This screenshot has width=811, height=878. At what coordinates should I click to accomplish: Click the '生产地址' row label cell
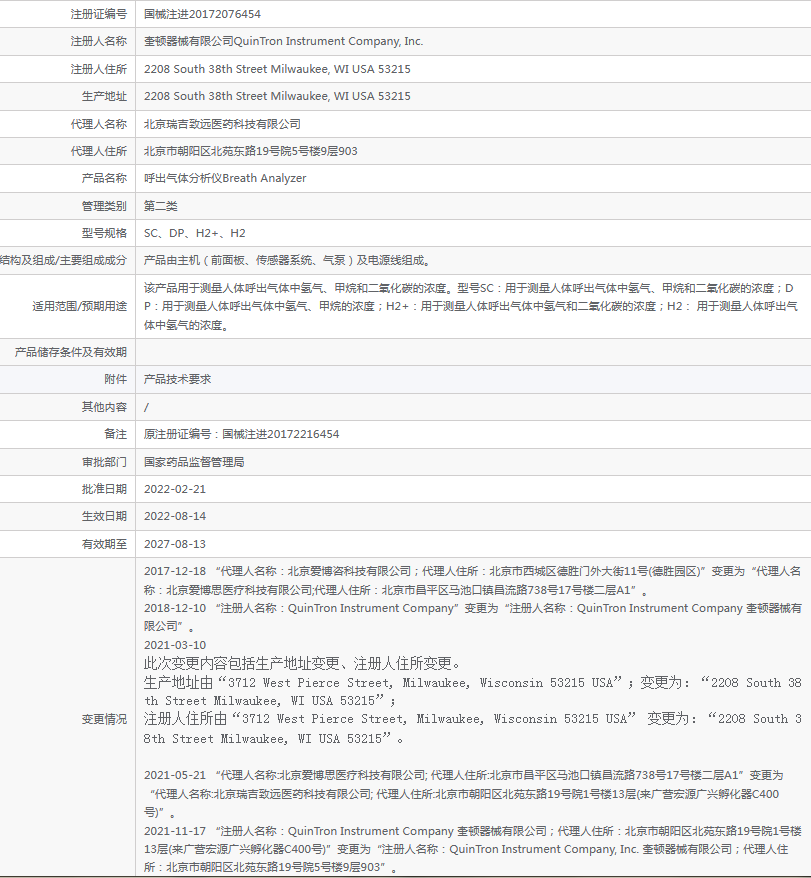[x=104, y=96]
